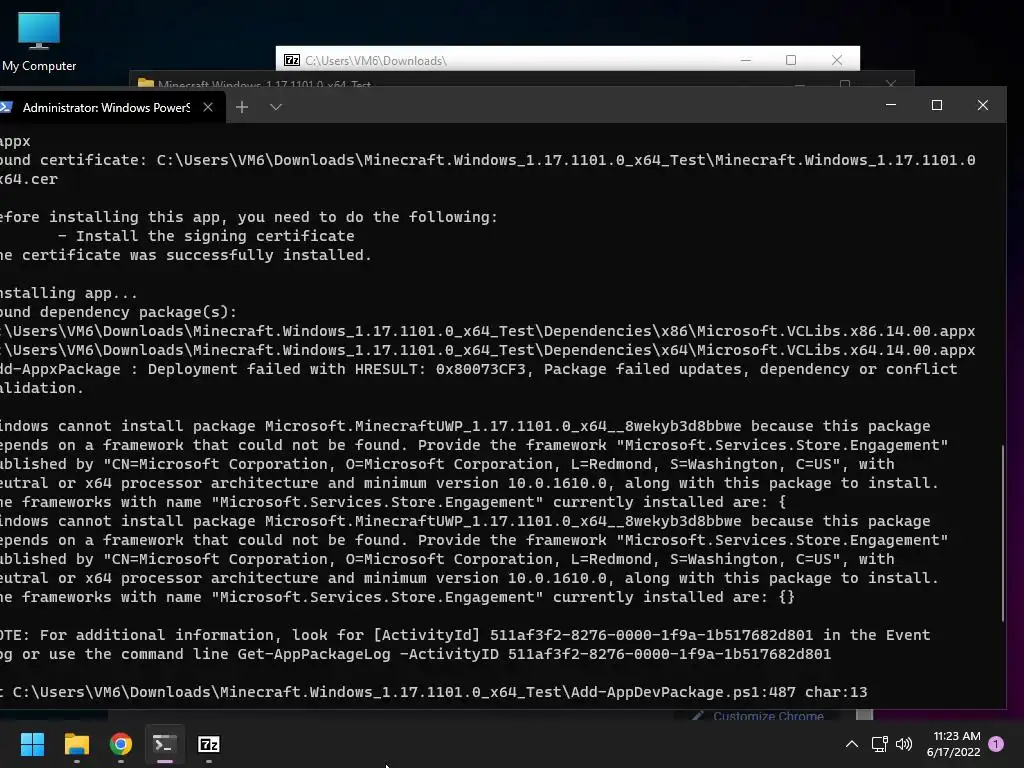Viewport: 1024px width, 768px height.
Task: Select Windows Terminal icon in the taskbar
Action: click(x=165, y=744)
